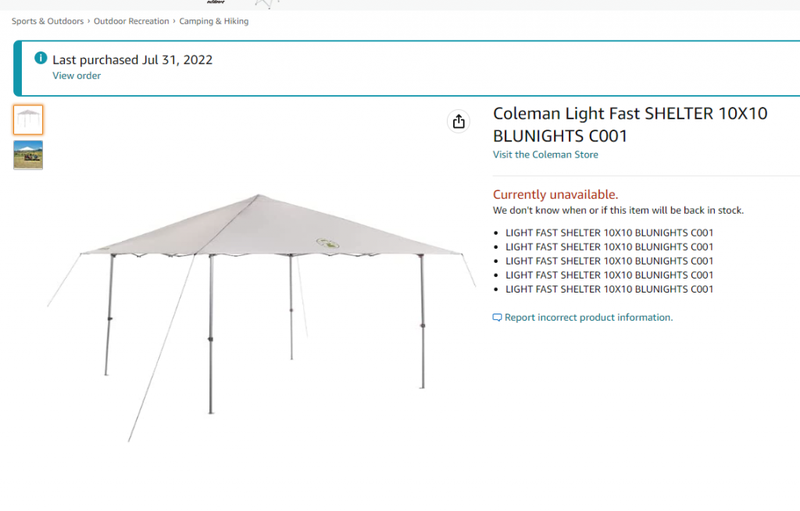Screen dimensions: 800x511
Task: Navigate to Camping & Hiking breadcrumb
Action: coord(214,21)
